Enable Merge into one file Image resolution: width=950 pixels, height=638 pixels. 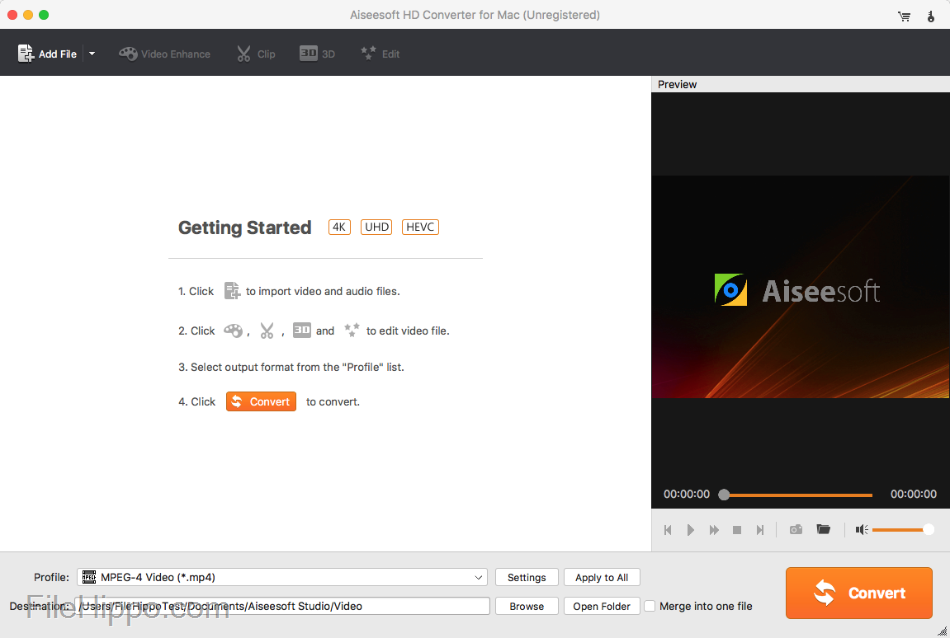click(x=649, y=605)
